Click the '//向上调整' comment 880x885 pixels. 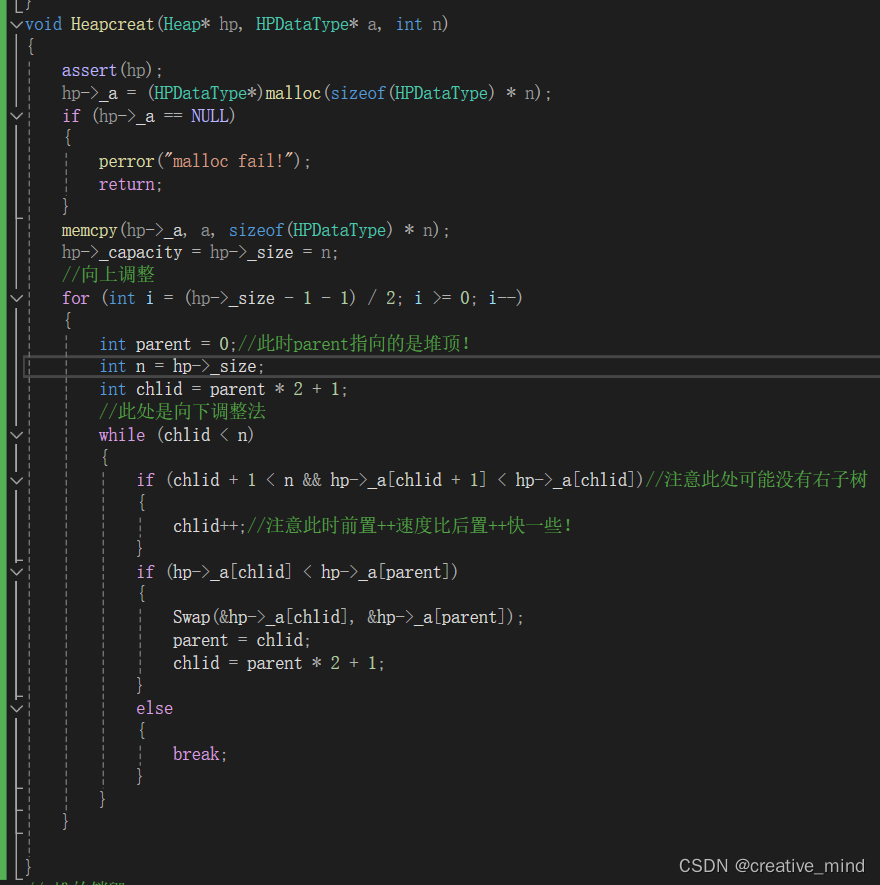point(108,275)
